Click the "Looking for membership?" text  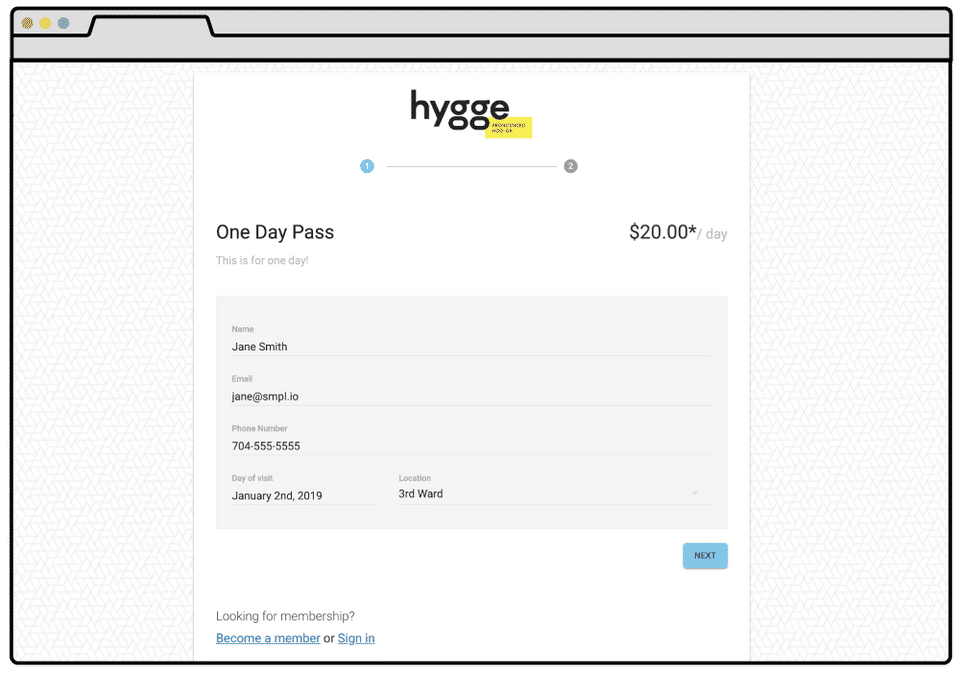[x=285, y=616]
